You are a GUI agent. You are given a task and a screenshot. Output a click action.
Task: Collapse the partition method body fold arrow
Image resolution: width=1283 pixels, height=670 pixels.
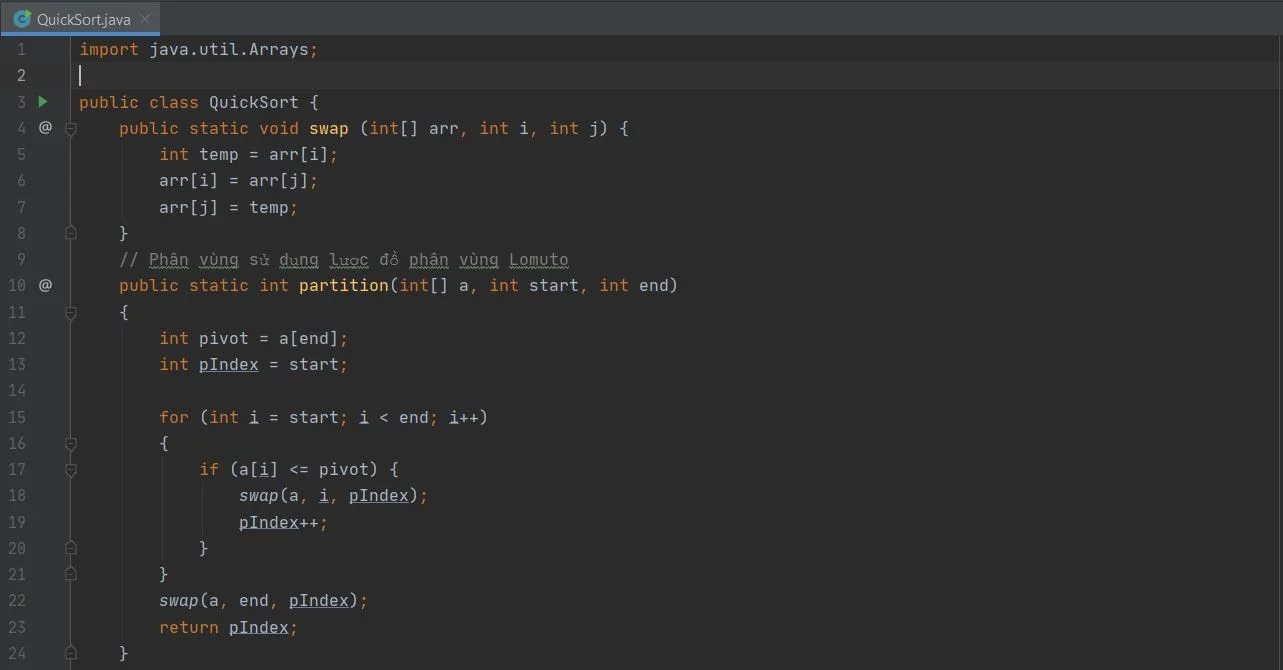(x=70, y=312)
